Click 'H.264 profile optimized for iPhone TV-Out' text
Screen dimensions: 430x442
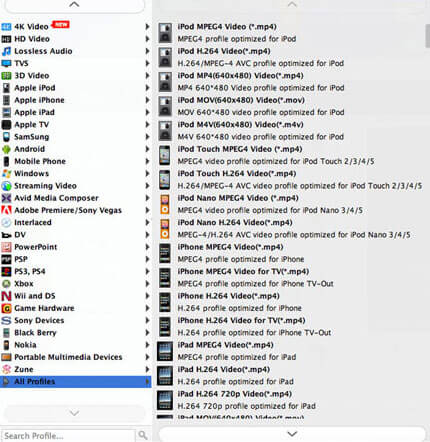point(254,333)
